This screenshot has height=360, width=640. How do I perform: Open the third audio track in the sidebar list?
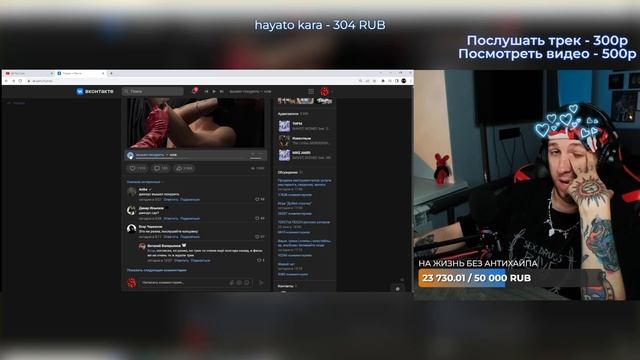click(x=305, y=155)
